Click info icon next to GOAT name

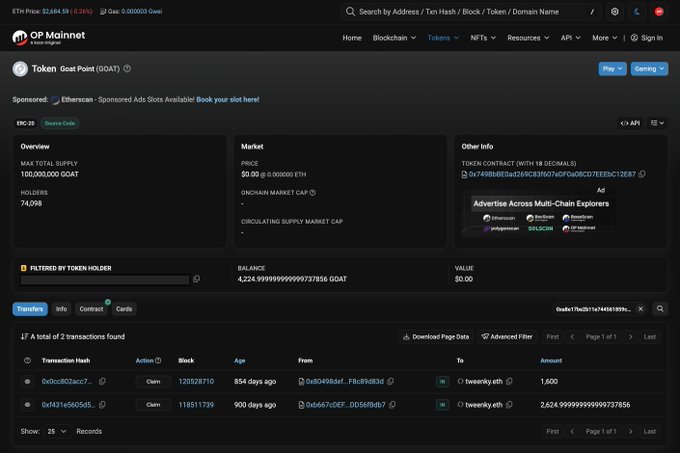[x=127, y=68]
